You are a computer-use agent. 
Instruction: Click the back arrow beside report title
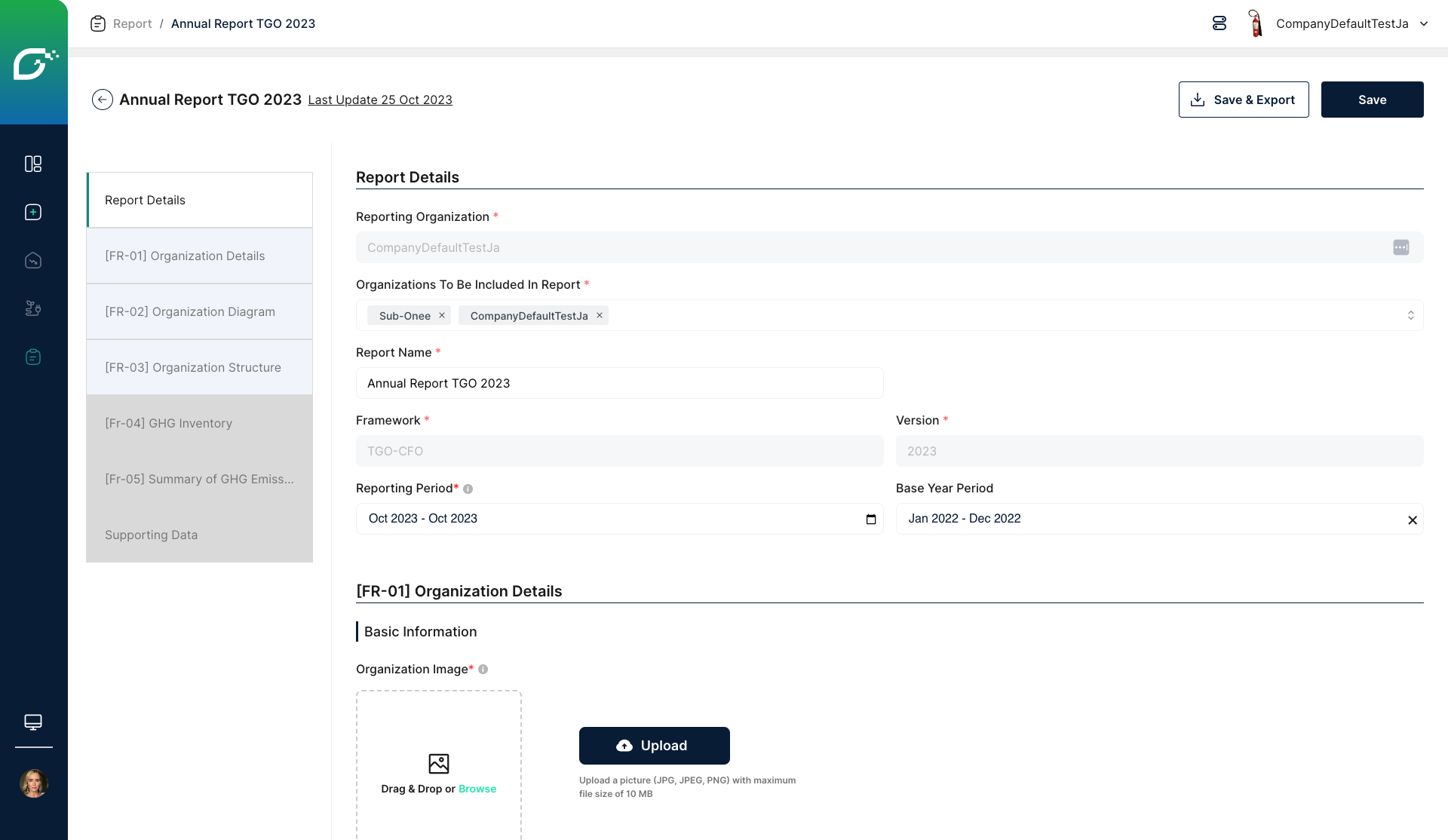click(x=103, y=100)
